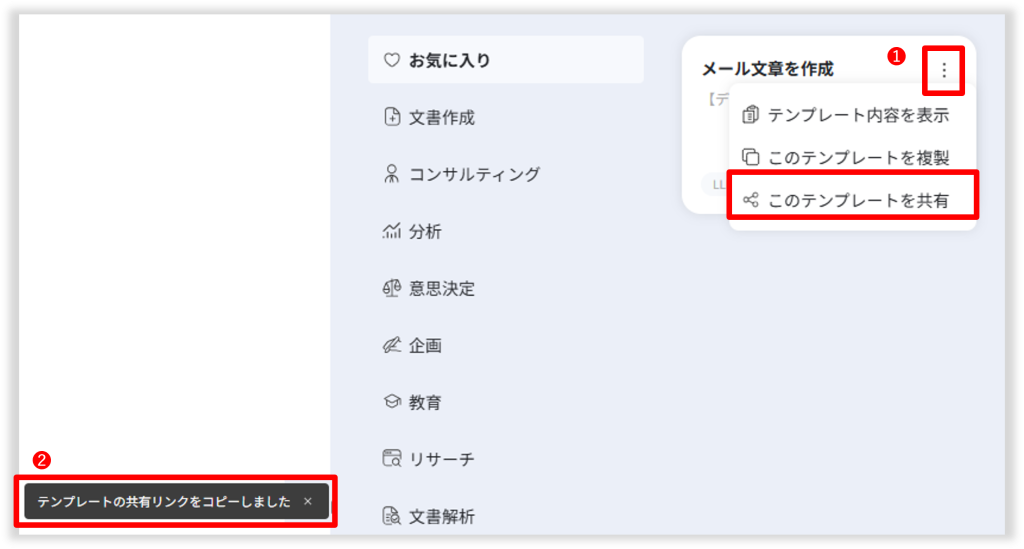This screenshot has width=1024, height=549.
Task: Click the メール文章を作成 template title
Action: coord(767,69)
